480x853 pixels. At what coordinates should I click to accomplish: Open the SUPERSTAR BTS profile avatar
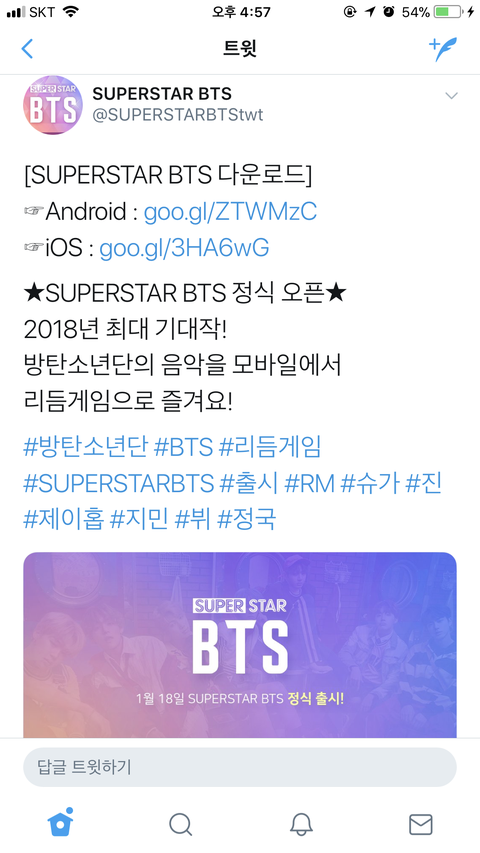tap(53, 104)
